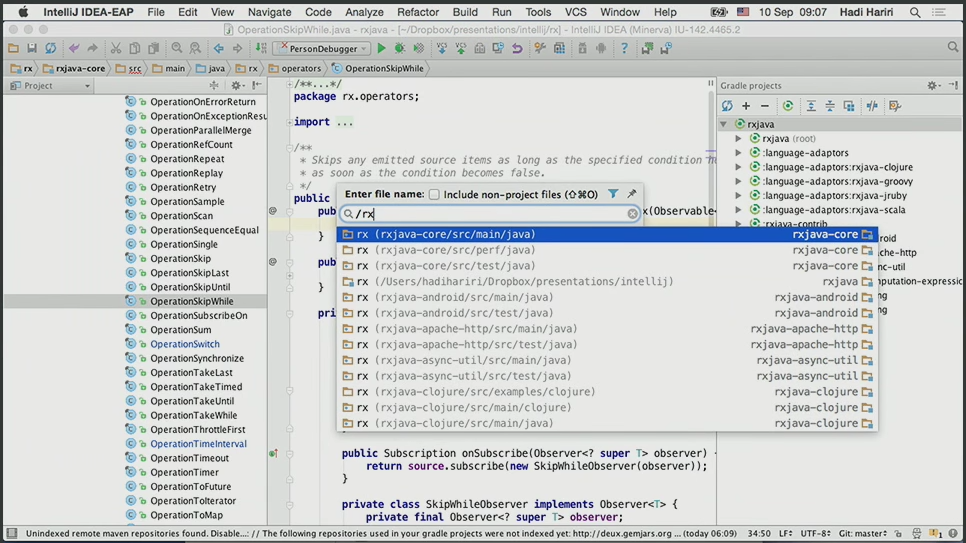
Task: Click the Save All floppy icon
Action: (31, 48)
